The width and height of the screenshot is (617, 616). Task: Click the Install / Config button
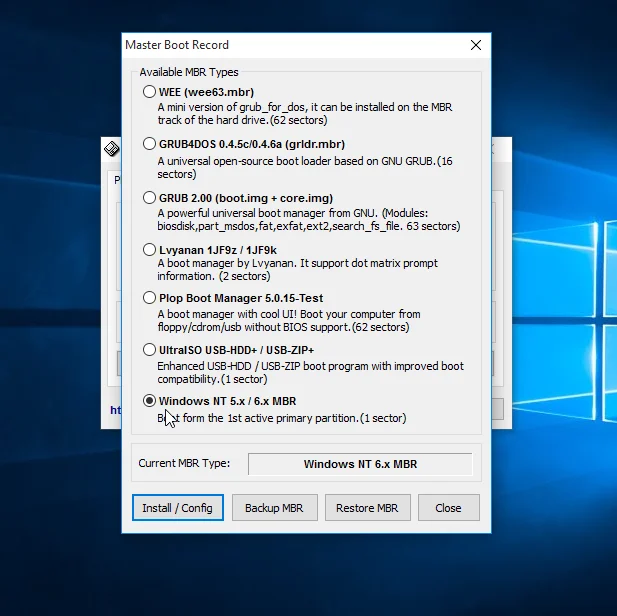[x=177, y=508]
